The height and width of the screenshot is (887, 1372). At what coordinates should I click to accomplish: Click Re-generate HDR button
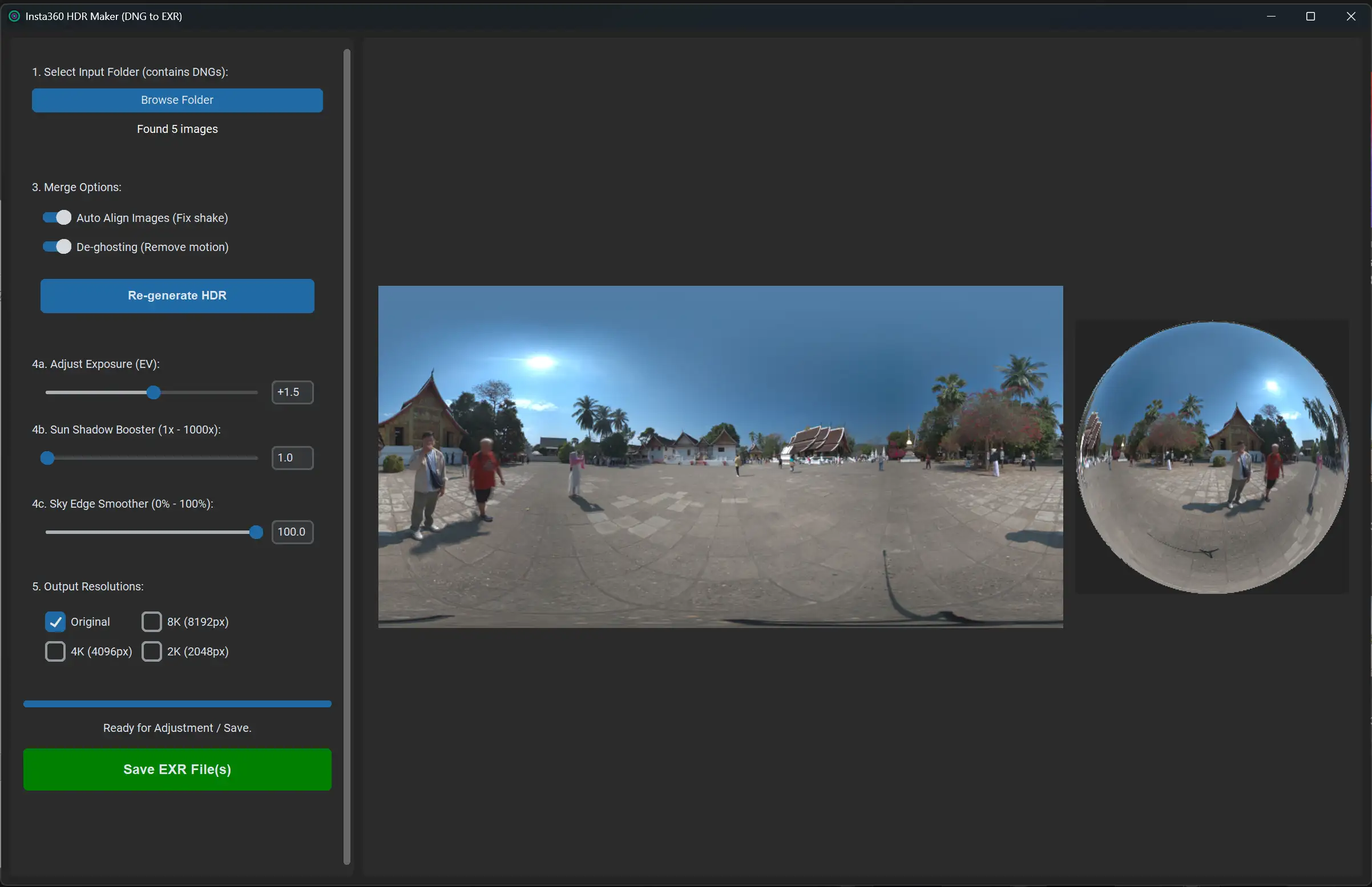pyautogui.click(x=177, y=296)
